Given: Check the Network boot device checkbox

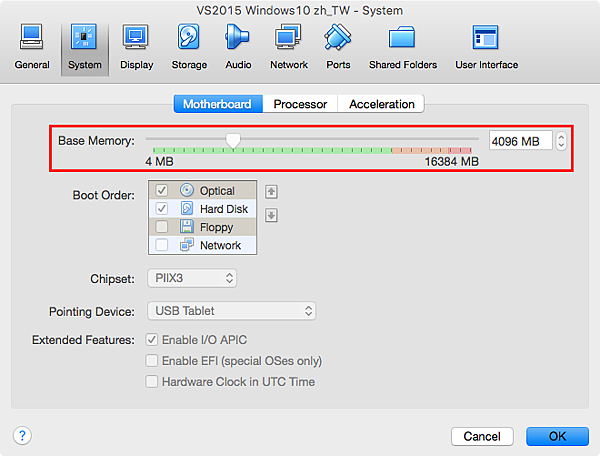Looking at the screenshot, I should point(161,245).
